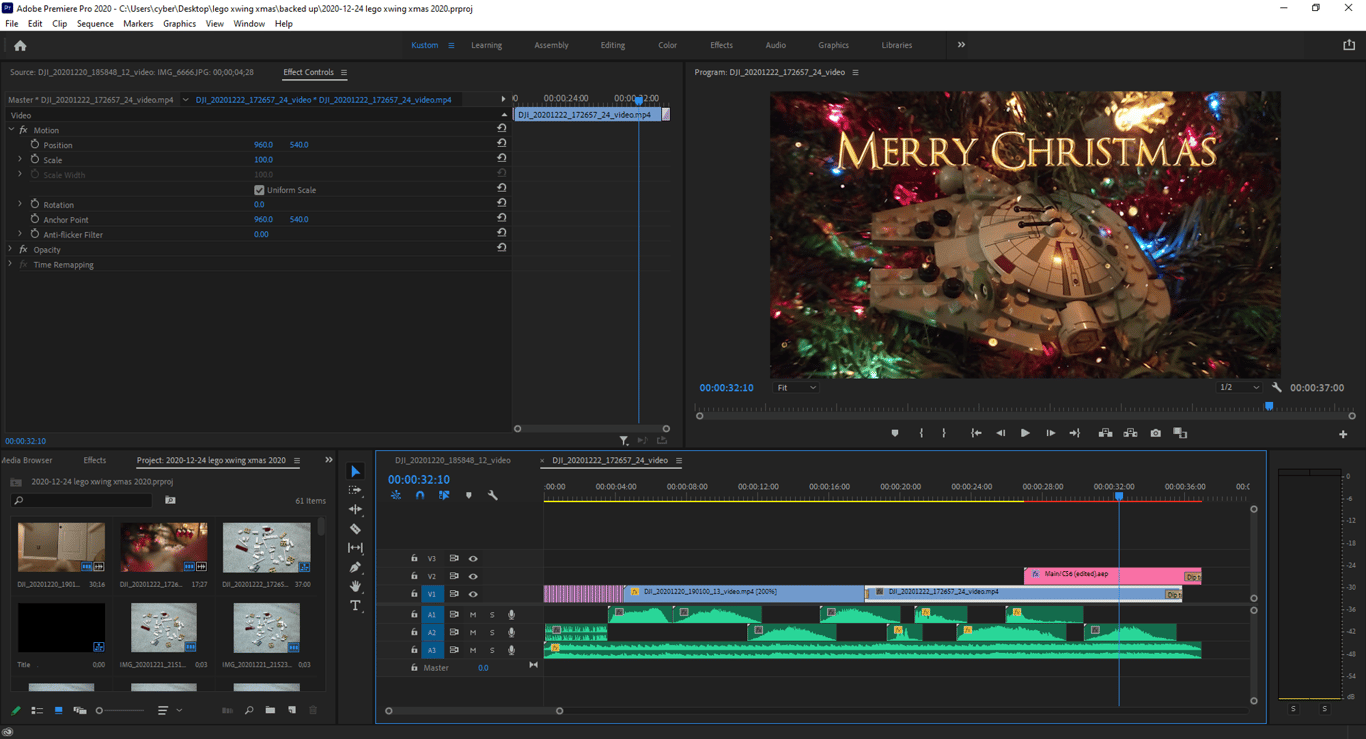
Task: Expand the Opacity effect group
Action: click(x=11, y=249)
